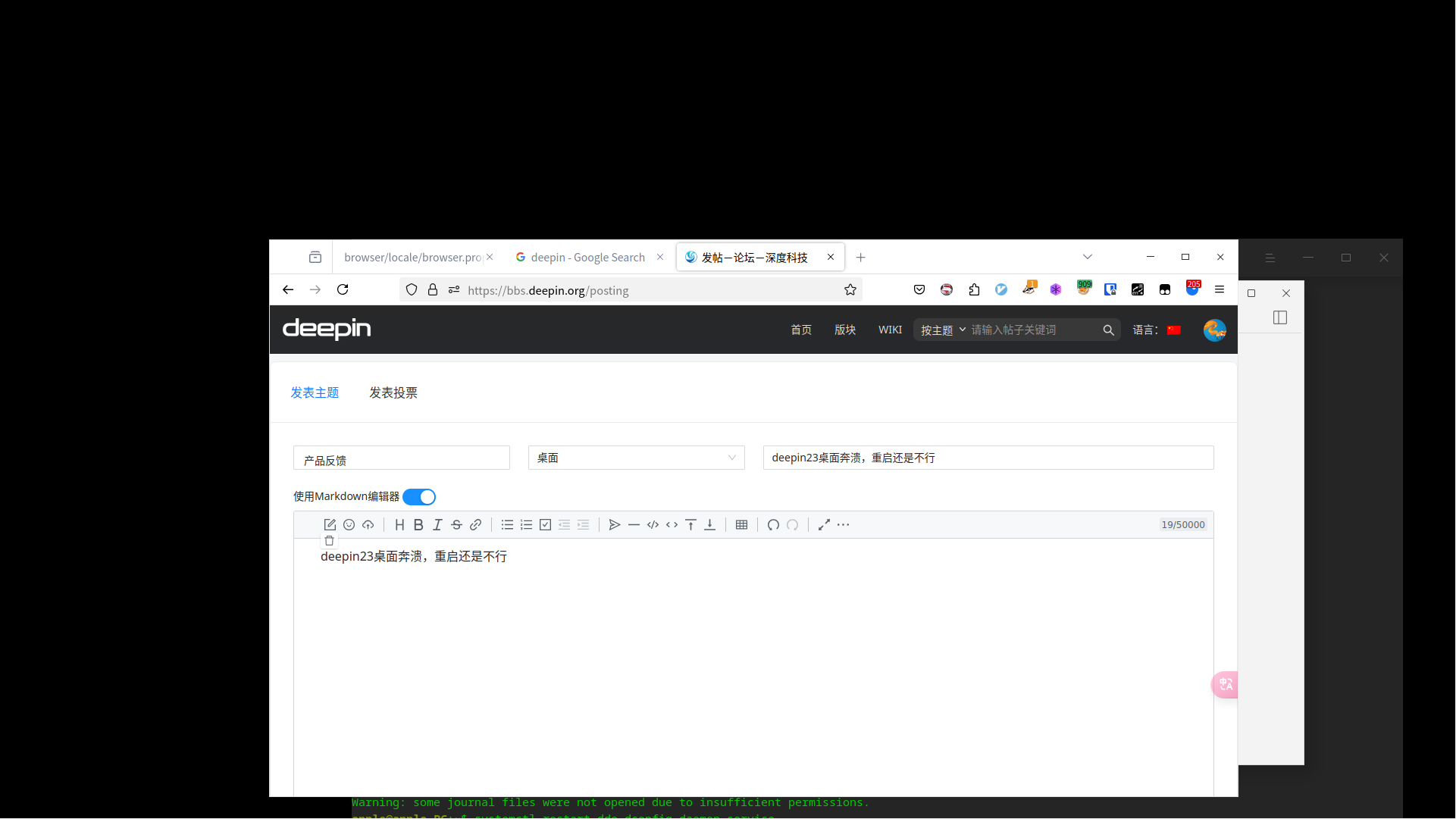The width and height of the screenshot is (1456, 819).
Task: Click the fullscreen expand editor icon
Action: coord(824,525)
